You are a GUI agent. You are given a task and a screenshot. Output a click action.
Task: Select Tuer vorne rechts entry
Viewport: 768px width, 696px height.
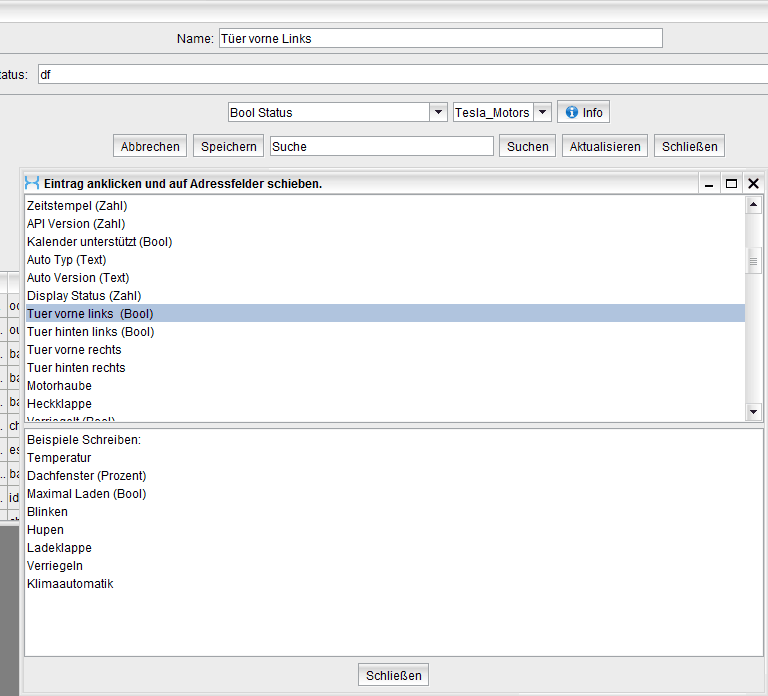(385, 350)
